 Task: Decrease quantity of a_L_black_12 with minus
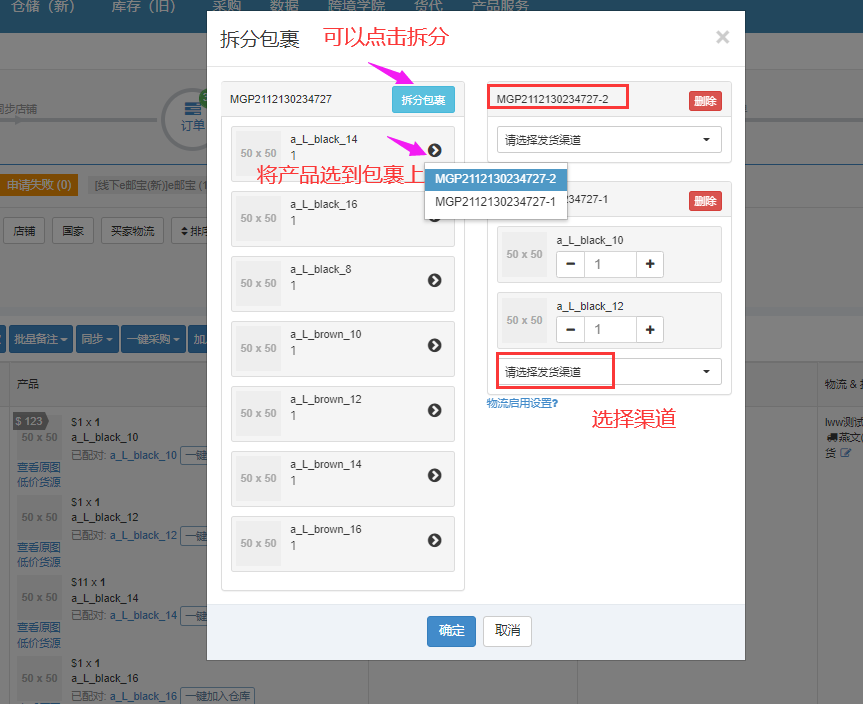[x=571, y=329]
